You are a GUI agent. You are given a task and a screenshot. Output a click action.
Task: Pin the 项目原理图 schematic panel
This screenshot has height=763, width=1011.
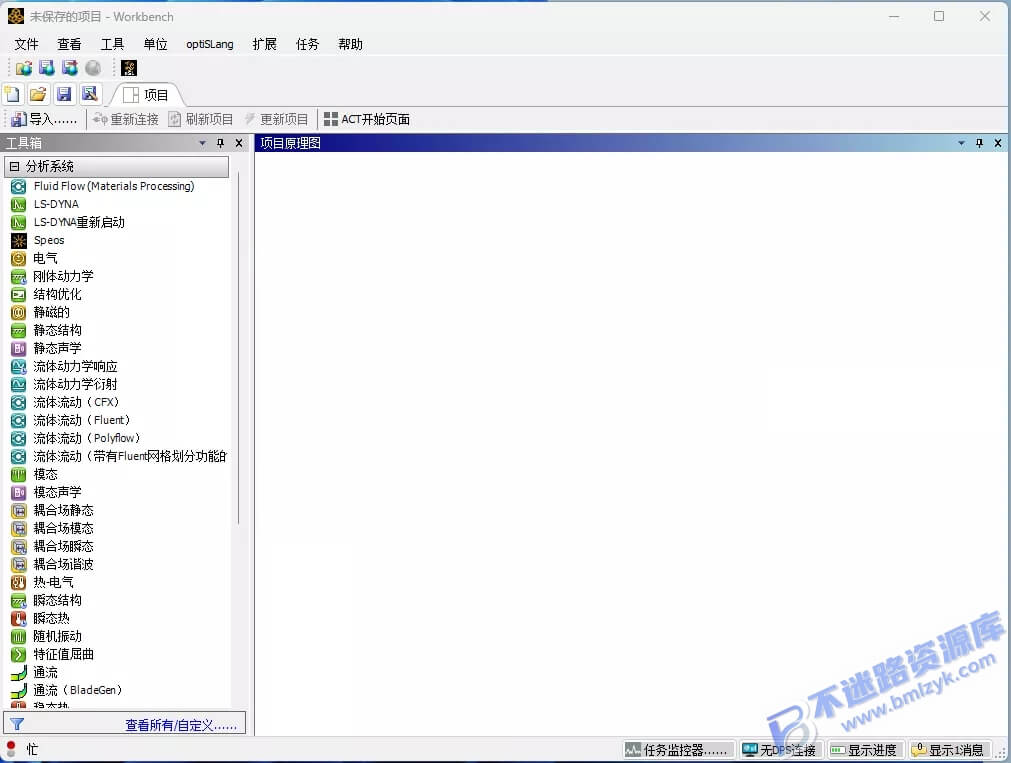tap(979, 143)
